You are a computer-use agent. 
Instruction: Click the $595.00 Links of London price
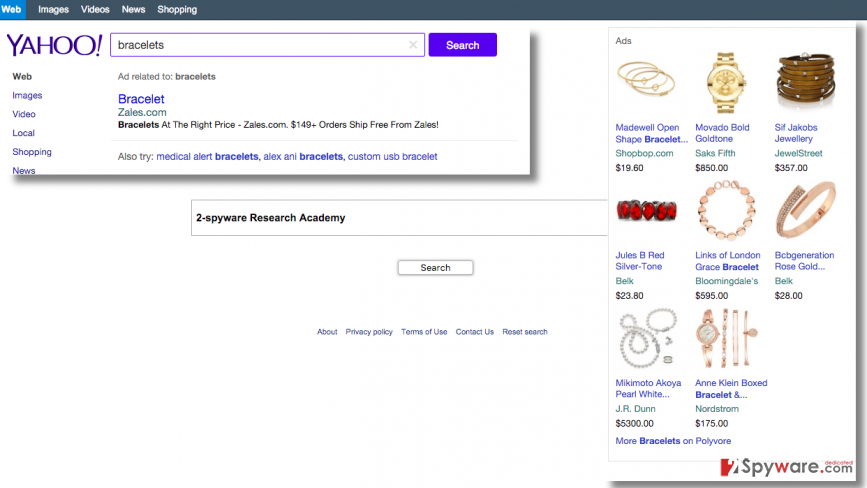(712, 296)
